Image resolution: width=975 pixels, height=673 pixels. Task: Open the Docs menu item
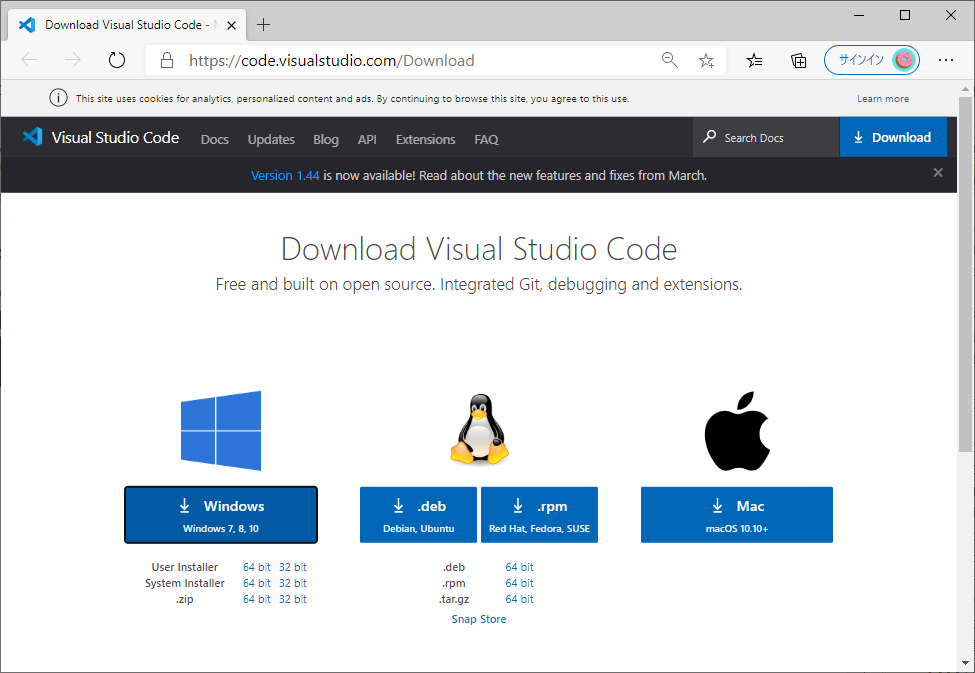coord(215,139)
